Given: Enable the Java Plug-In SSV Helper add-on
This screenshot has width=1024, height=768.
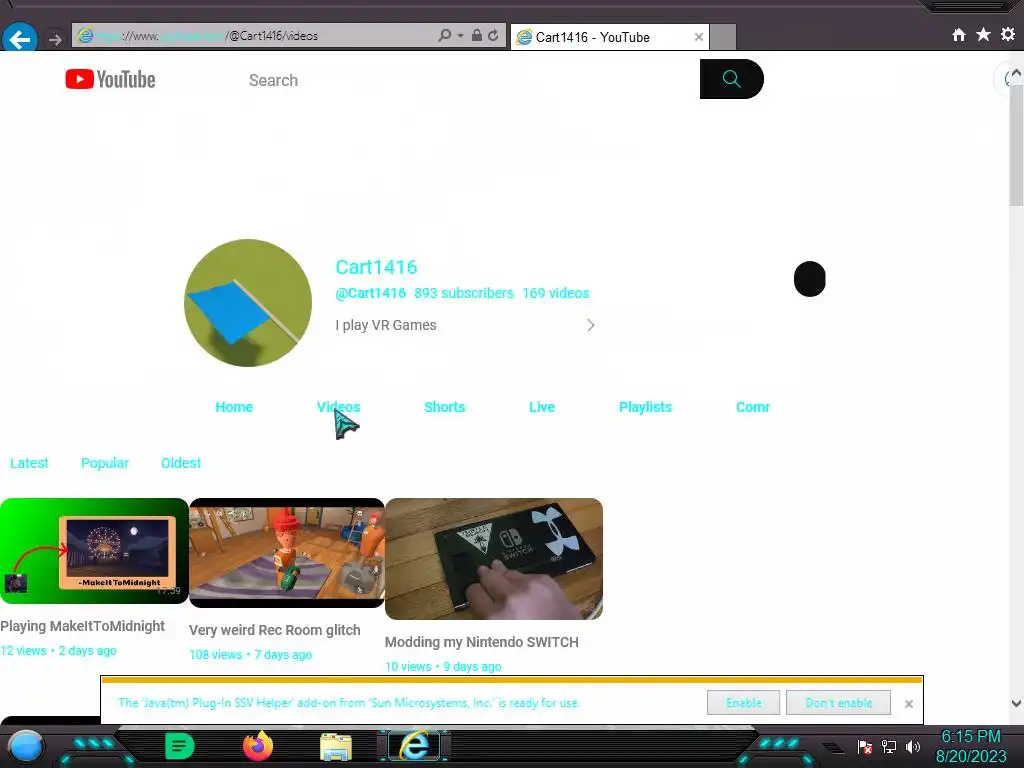Looking at the screenshot, I should [743, 703].
